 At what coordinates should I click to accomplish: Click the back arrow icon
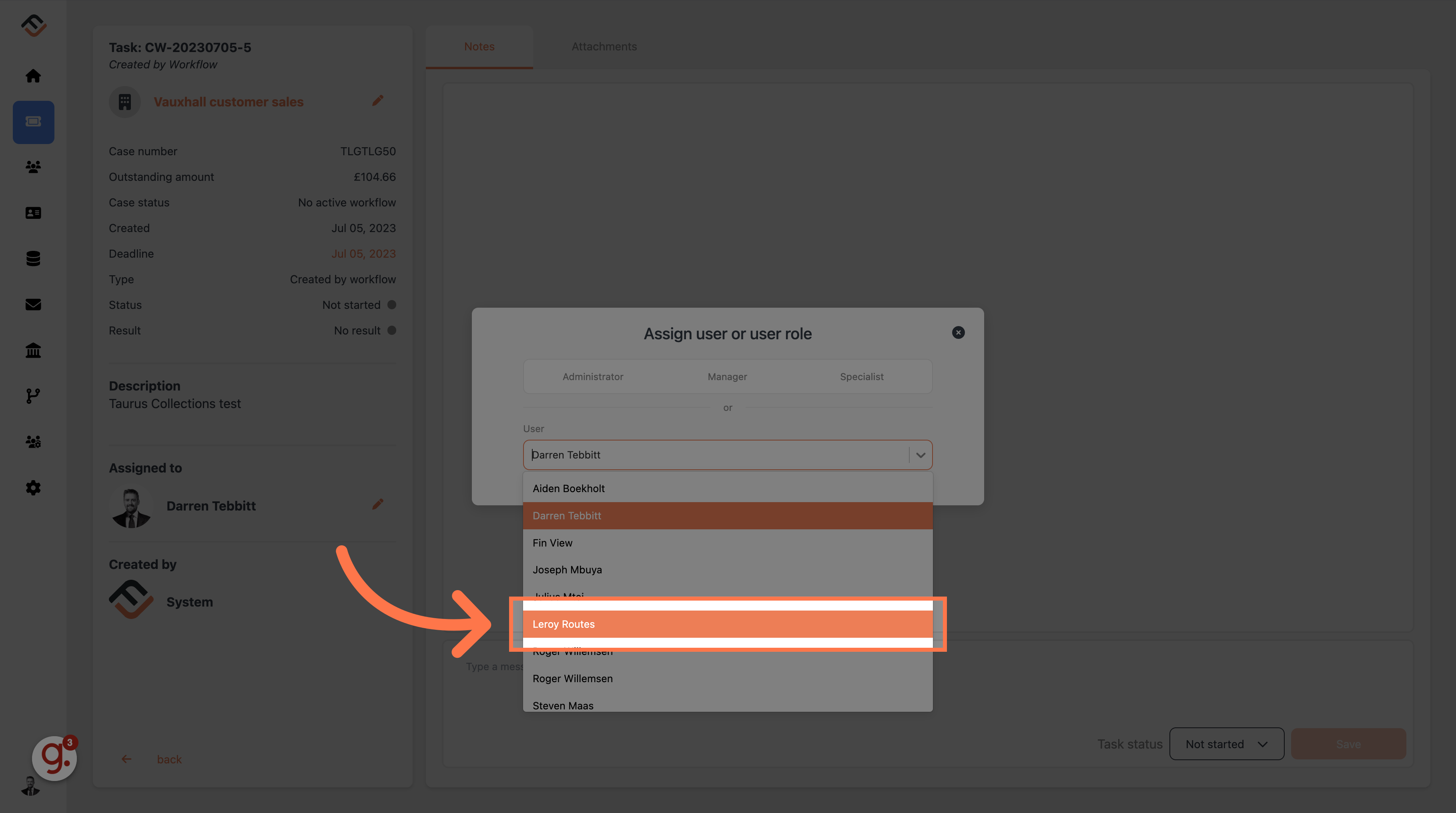pos(126,759)
